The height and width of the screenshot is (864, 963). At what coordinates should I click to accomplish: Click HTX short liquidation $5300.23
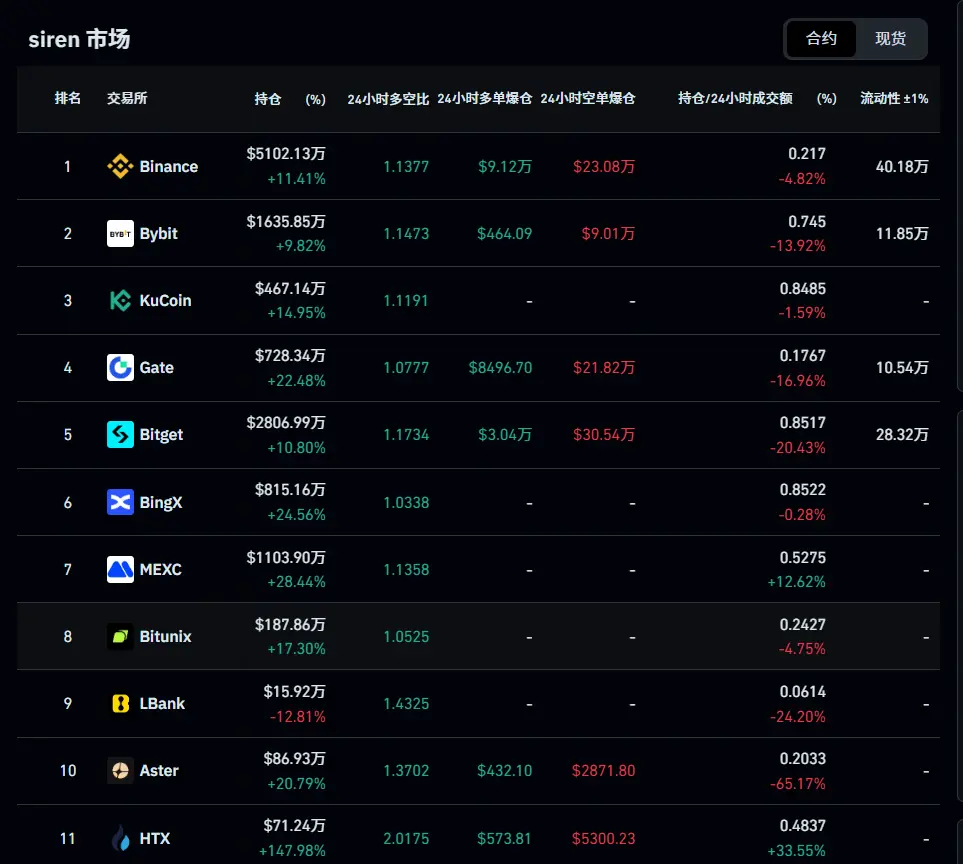[x=603, y=838]
